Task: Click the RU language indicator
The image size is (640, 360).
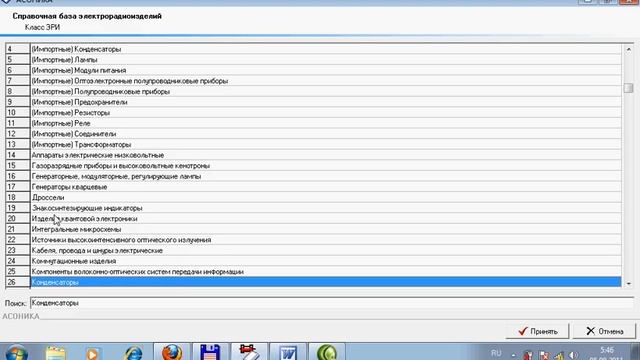Action: click(x=496, y=353)
